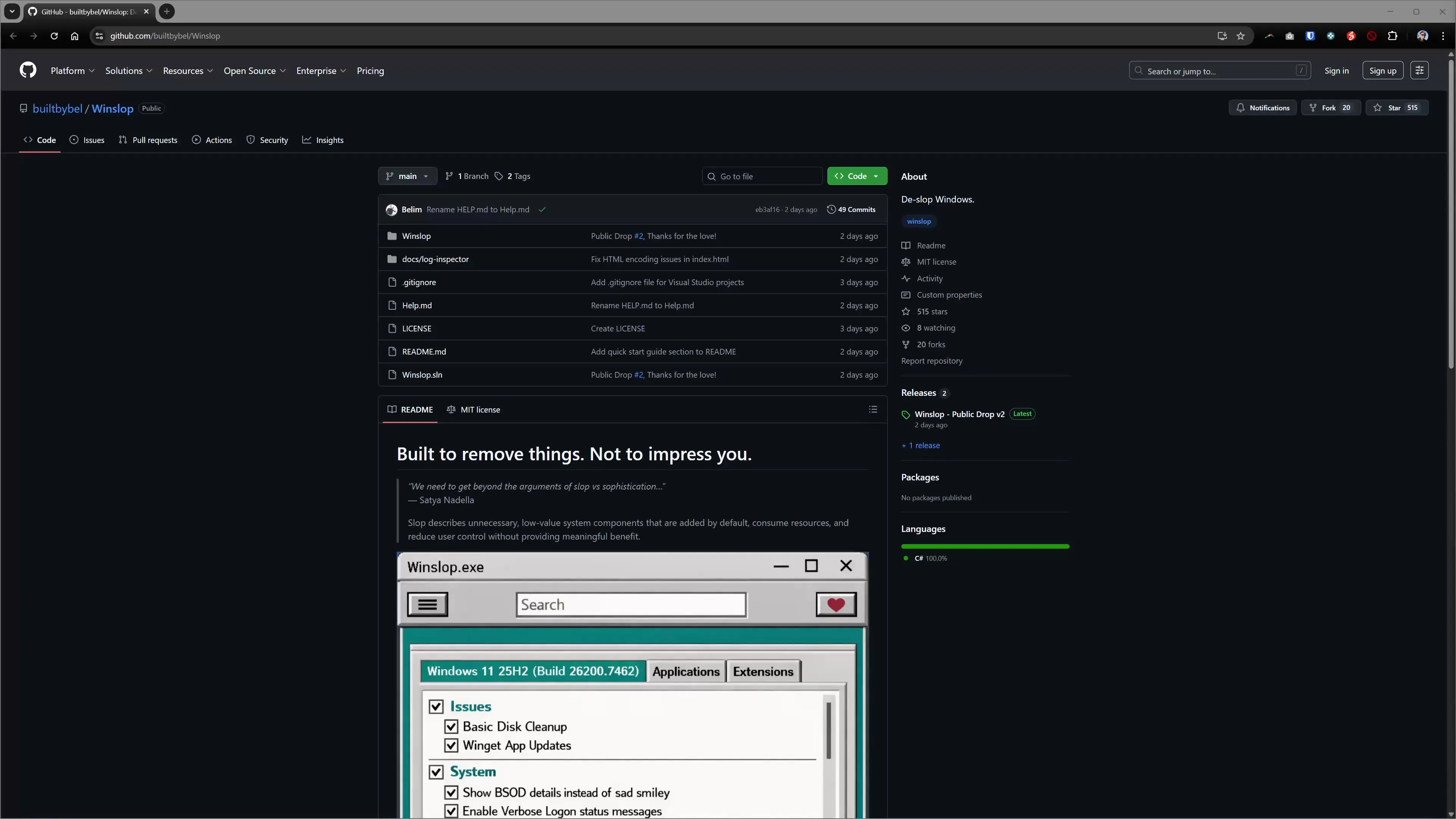Click the C# language color bar
Screen dimensions: 1456x819
point(985,546)
